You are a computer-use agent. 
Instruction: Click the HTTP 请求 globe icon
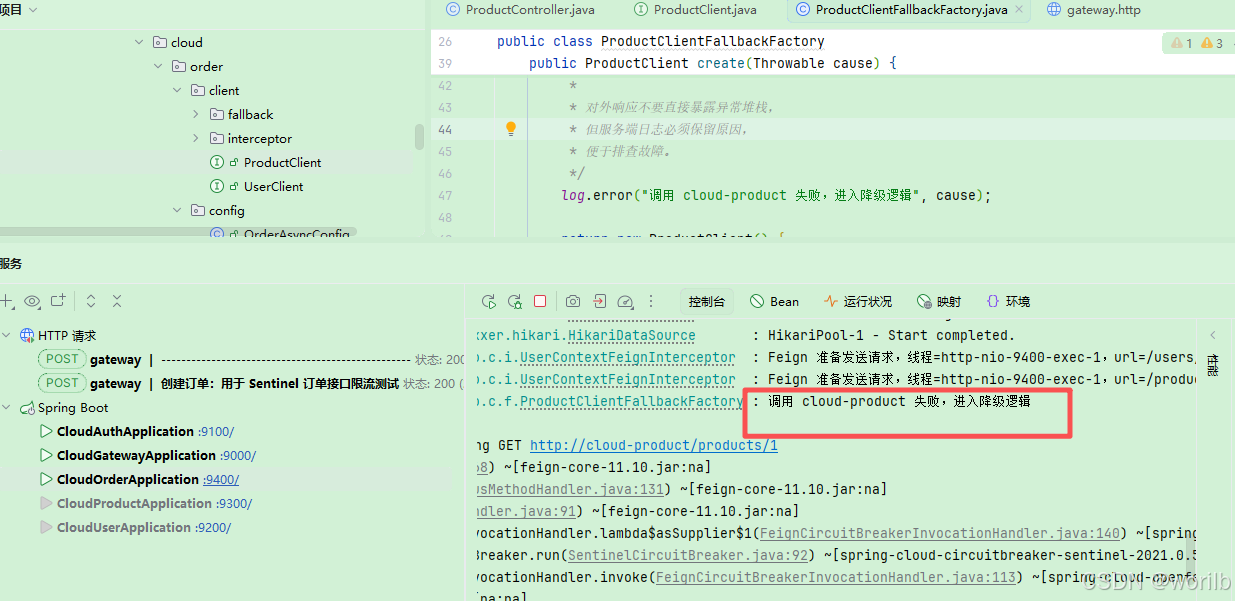click(x=27, y=336)
